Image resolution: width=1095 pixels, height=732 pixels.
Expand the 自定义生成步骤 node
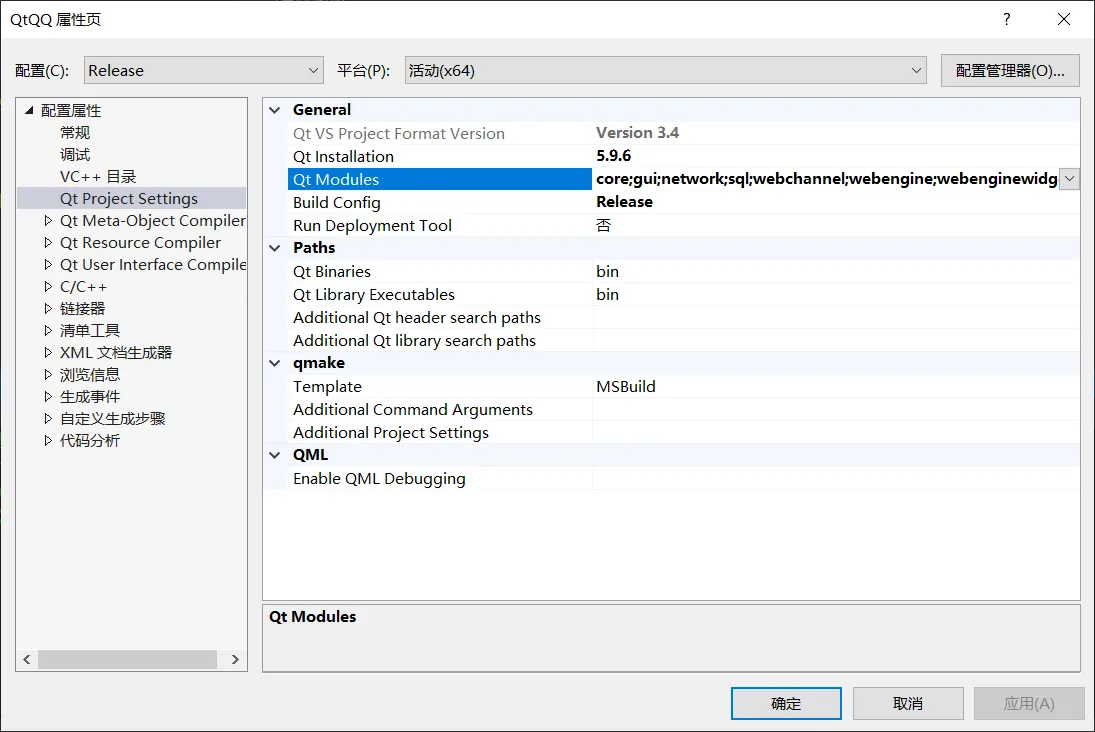click(x=47, y=418)
